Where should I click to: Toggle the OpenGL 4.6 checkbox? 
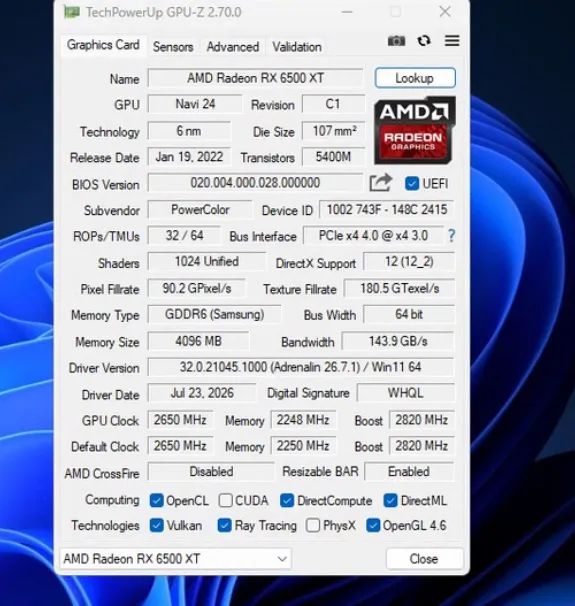[373, 525]
